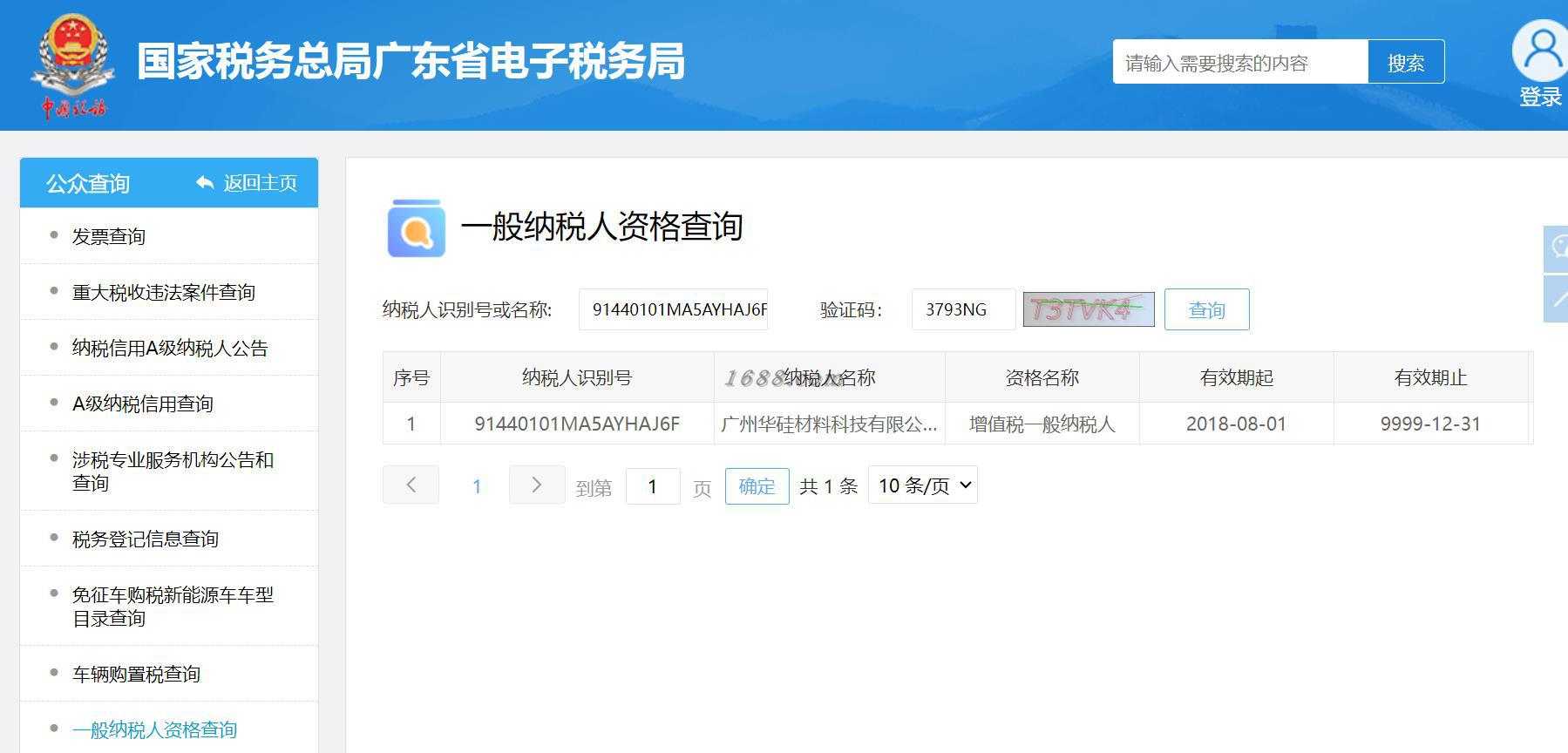Screen dimensions: 1568x753
Task: Click the return arrow icon beside 返回主页
Action: tap(205, 183)
